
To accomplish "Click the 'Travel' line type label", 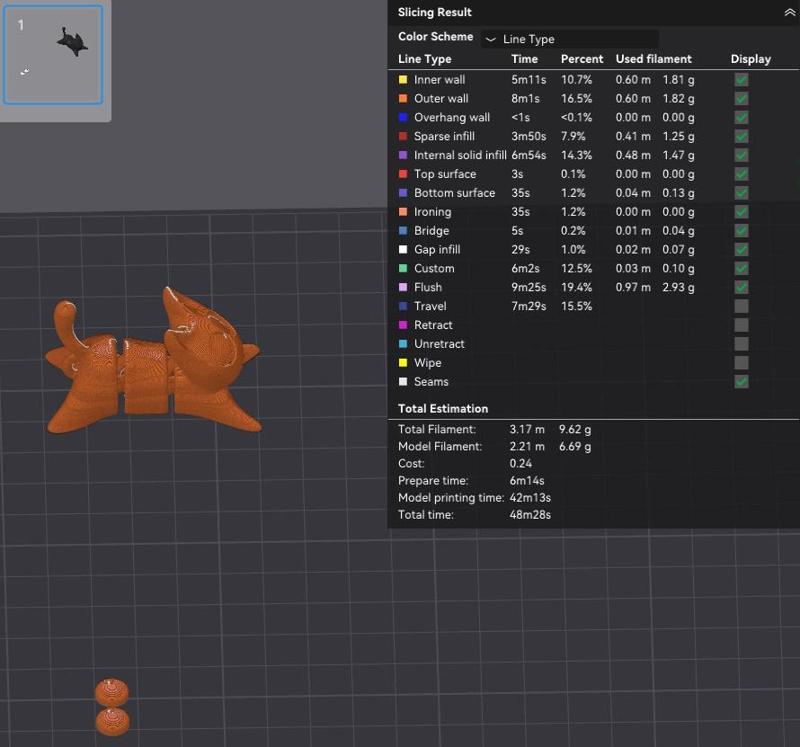I will pos(430,306).
